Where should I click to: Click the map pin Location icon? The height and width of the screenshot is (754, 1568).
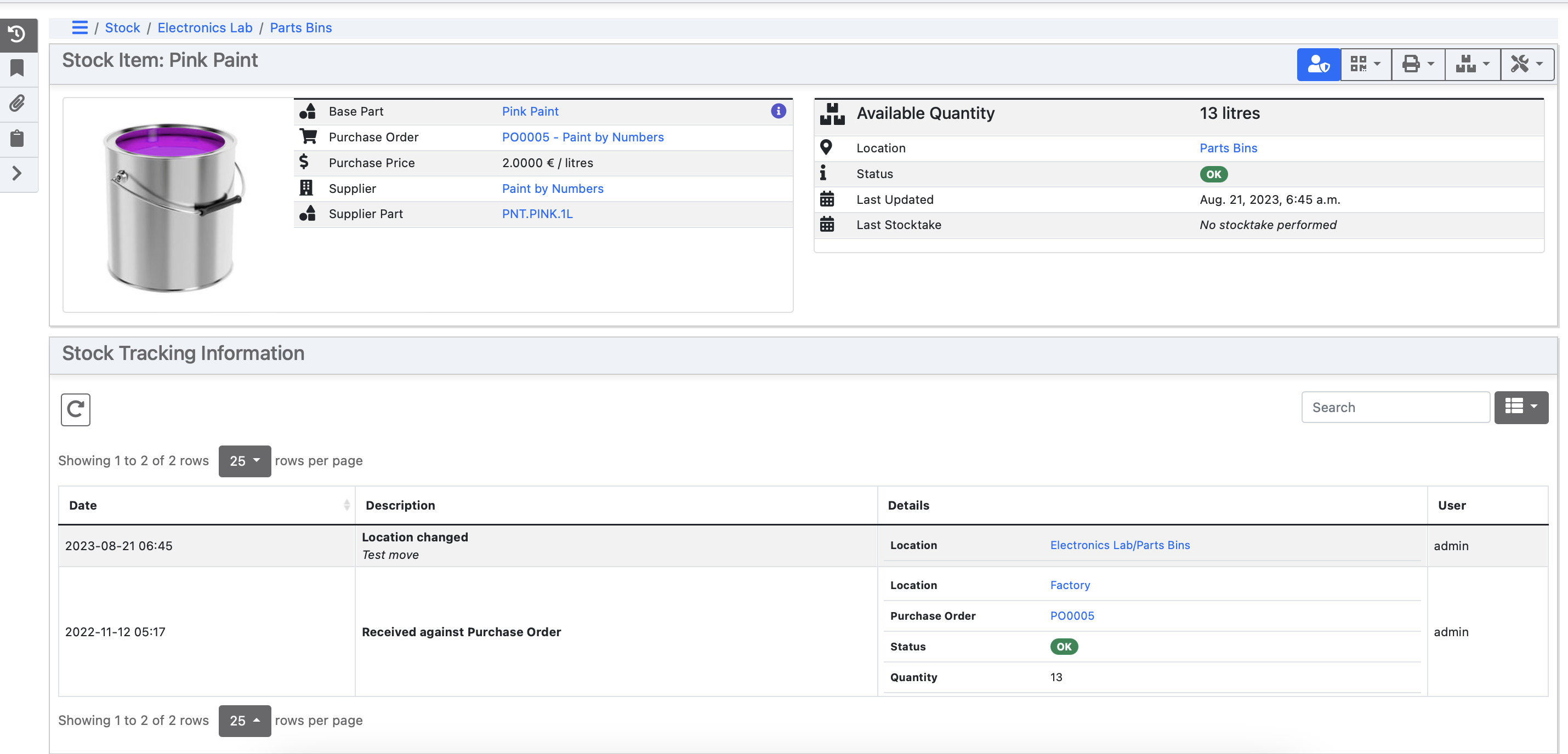[x=826, y=147]
